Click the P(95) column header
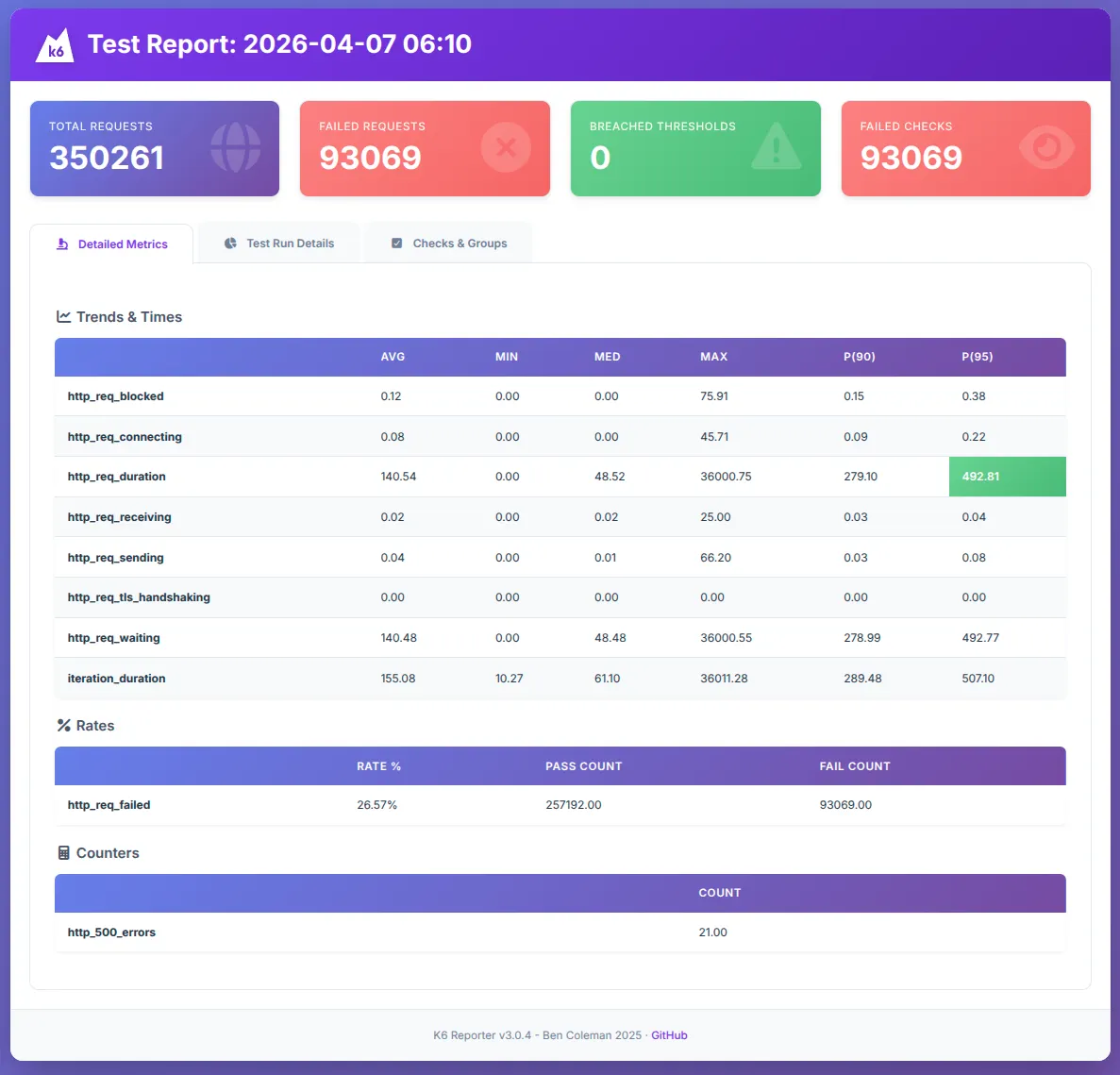 click(x=978, y=357)
